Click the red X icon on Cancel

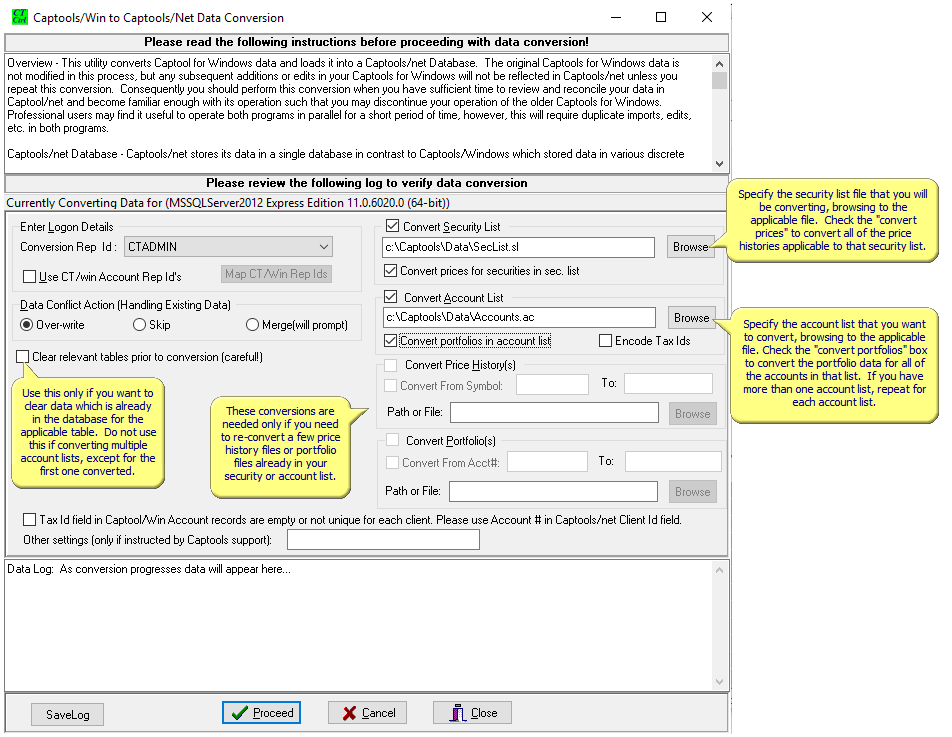click(x=349, y=713)
